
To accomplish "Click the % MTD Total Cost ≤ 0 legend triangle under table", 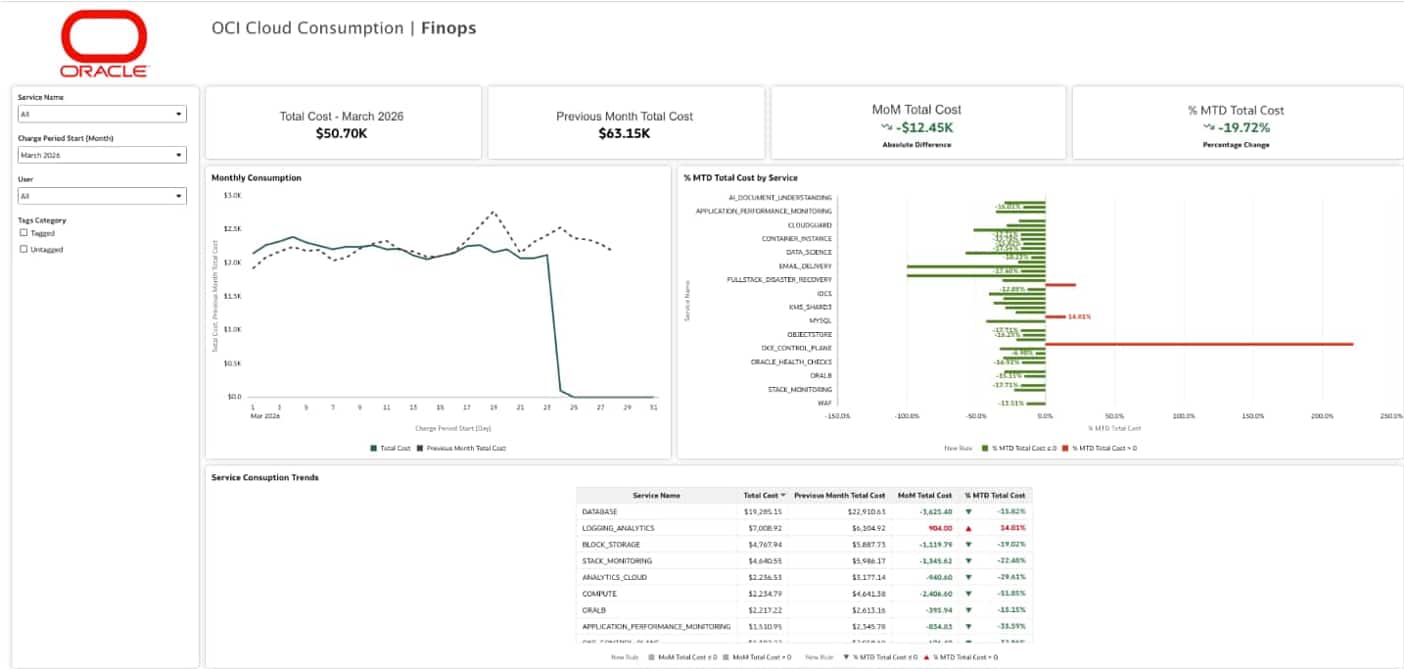I will click(x=848, y=657).
